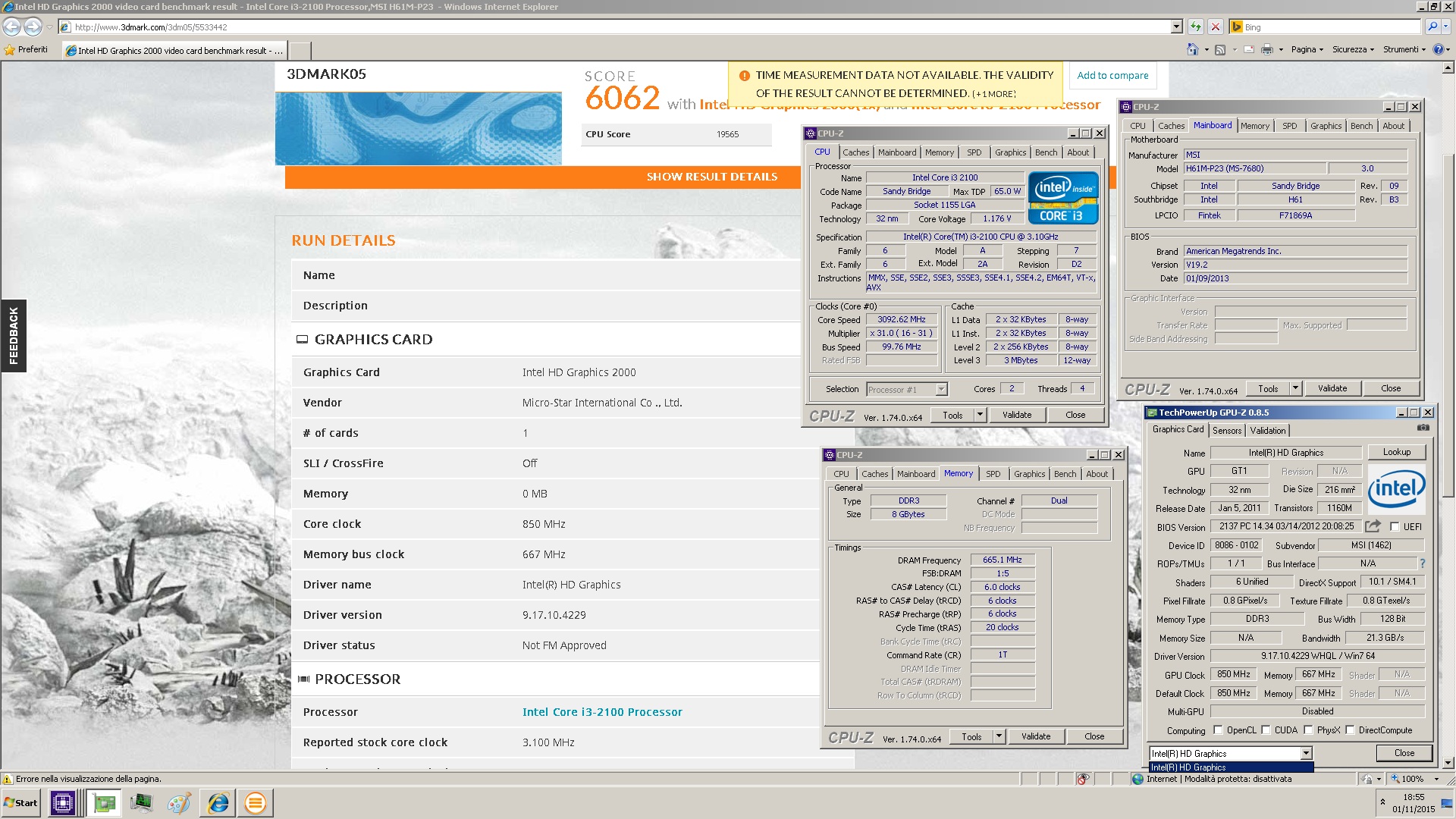The height and width of the screenshot is (819, 1456).
Task: Click the printer icon in command bar
Action: pos(1266,49)
